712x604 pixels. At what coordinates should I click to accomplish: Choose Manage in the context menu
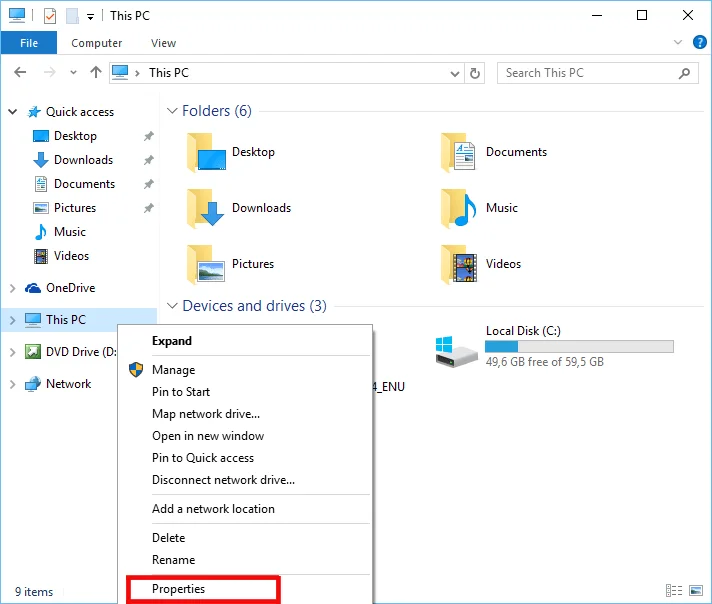(246, 370)
